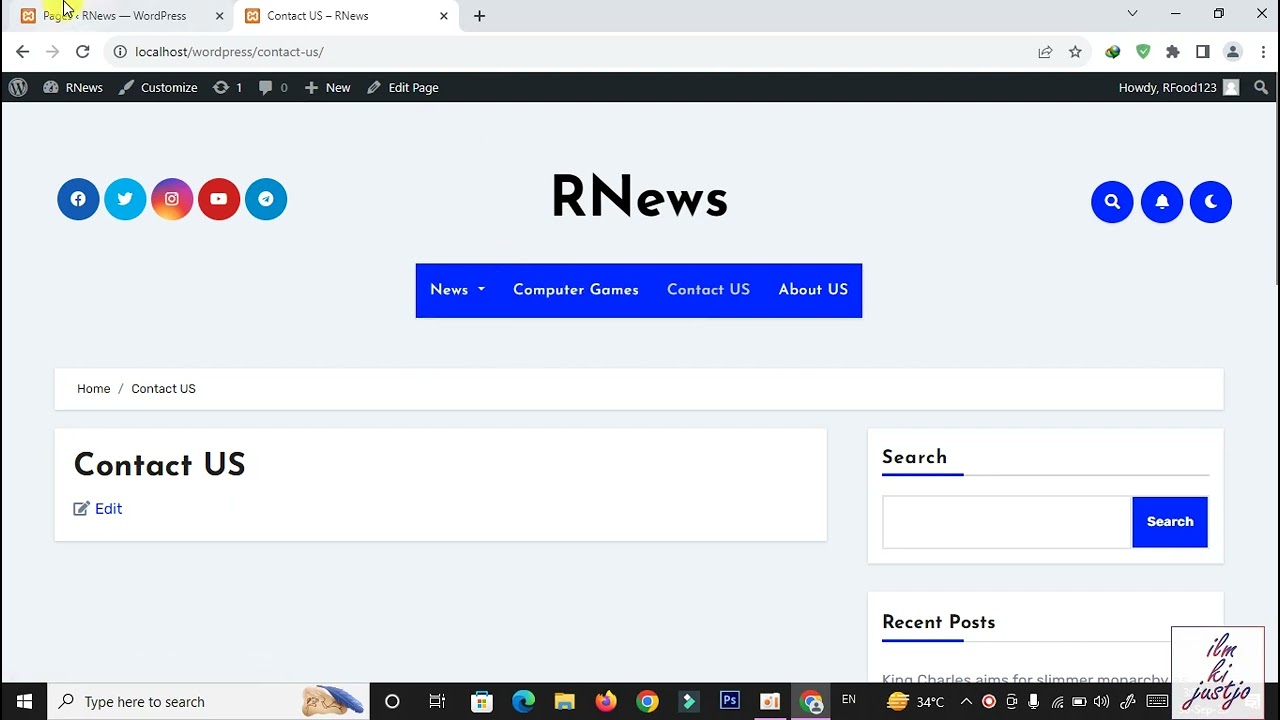Open About US menu item
Image resolution: width=1280 pixels, height=720 pixels.
click(x=813, y=290)
